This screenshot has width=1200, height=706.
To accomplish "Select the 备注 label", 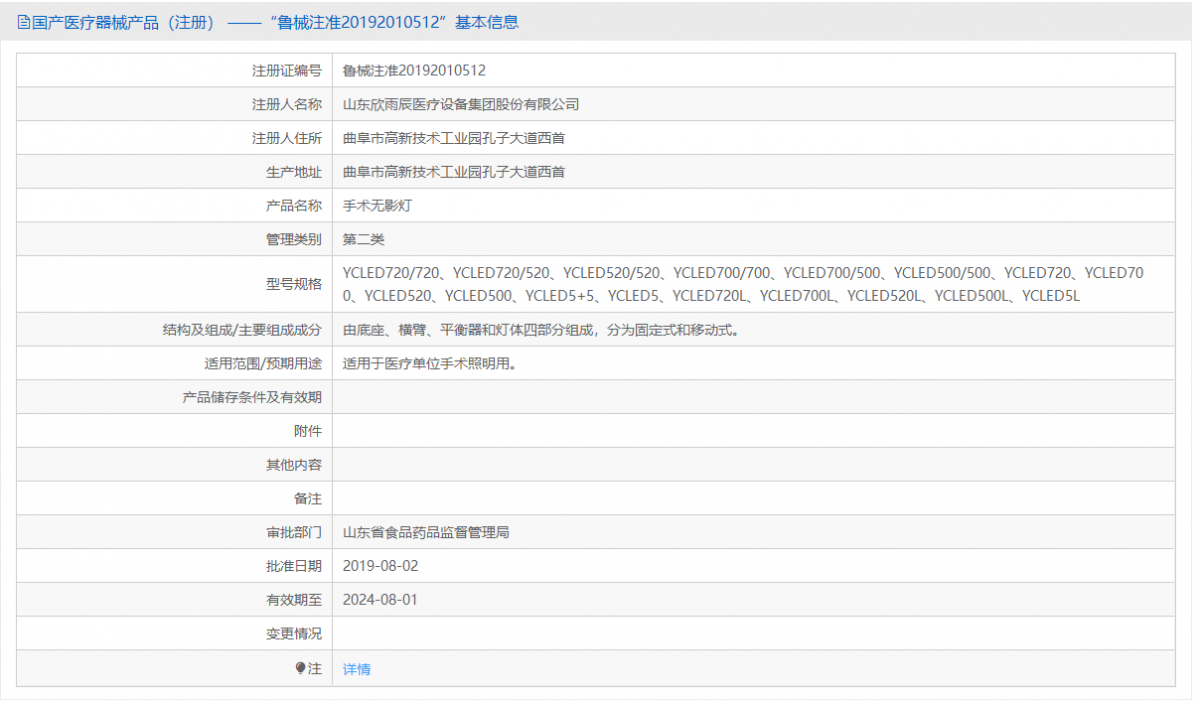I will coord(308,499).
